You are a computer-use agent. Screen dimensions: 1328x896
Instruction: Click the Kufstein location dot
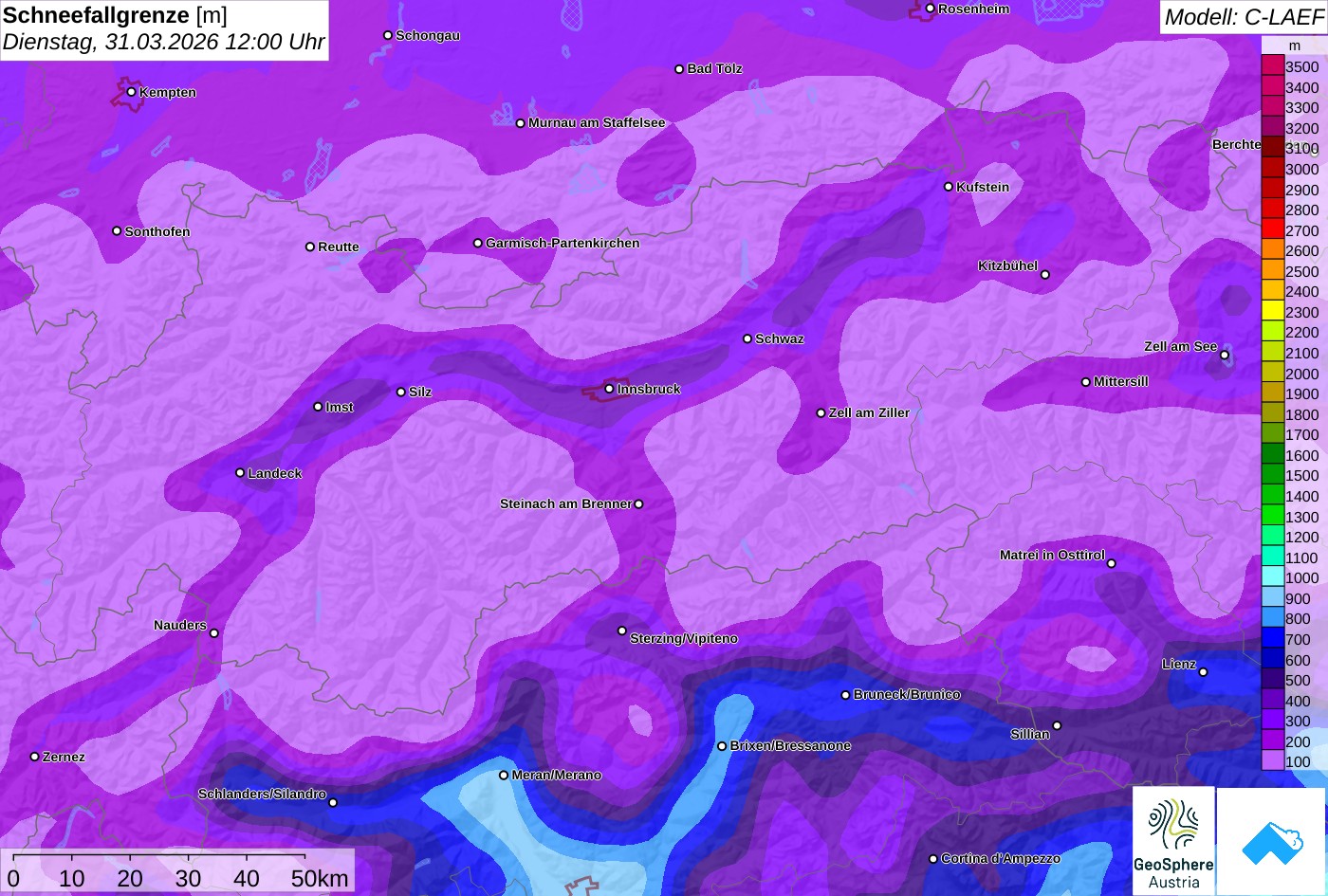[948, 187]
